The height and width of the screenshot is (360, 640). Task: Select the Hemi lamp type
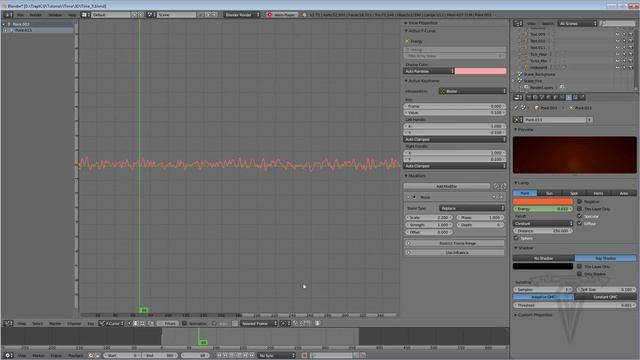tap(598, 193)
